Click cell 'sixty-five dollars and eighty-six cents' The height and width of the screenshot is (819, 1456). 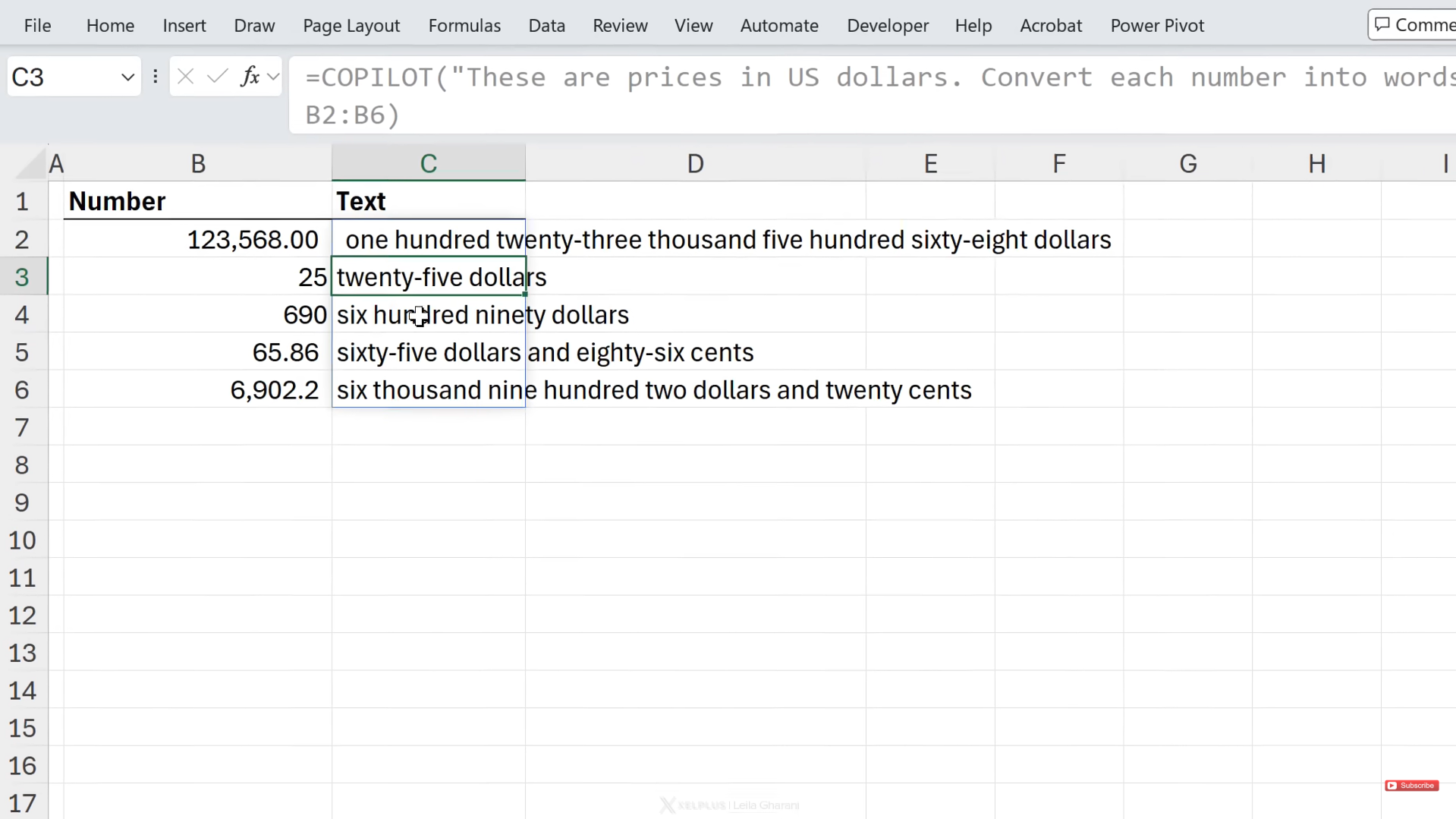429,352
